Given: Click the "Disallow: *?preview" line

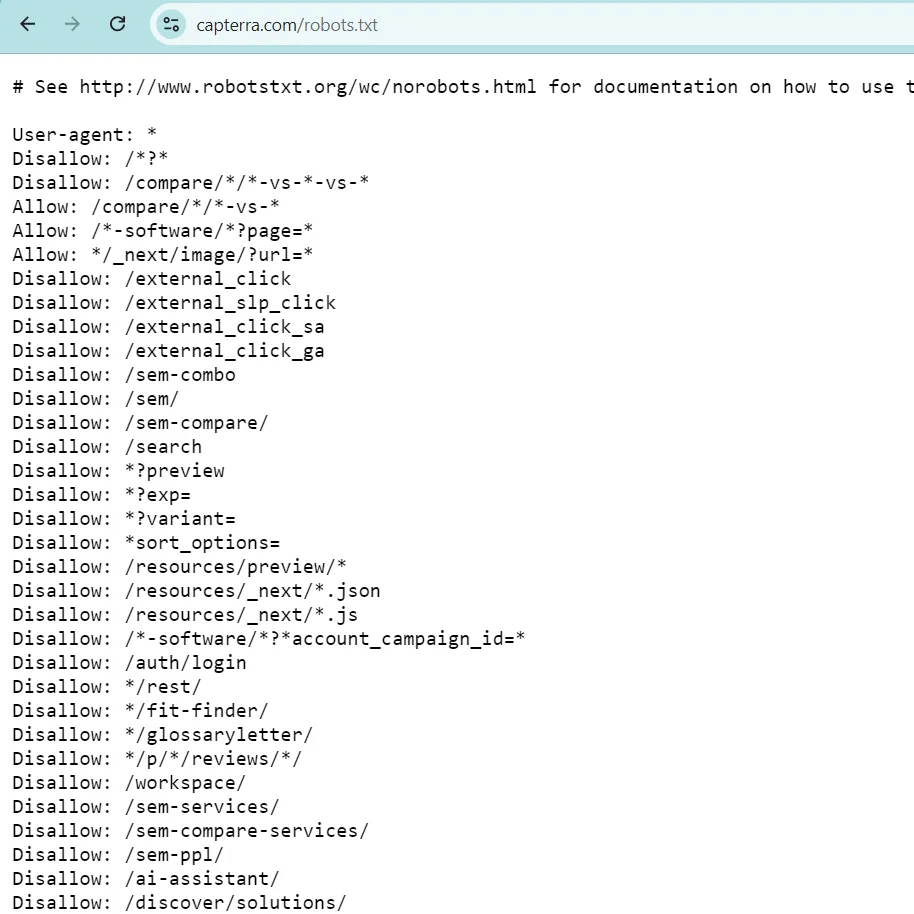Looking at the screenshot, I should pos(118,470).
